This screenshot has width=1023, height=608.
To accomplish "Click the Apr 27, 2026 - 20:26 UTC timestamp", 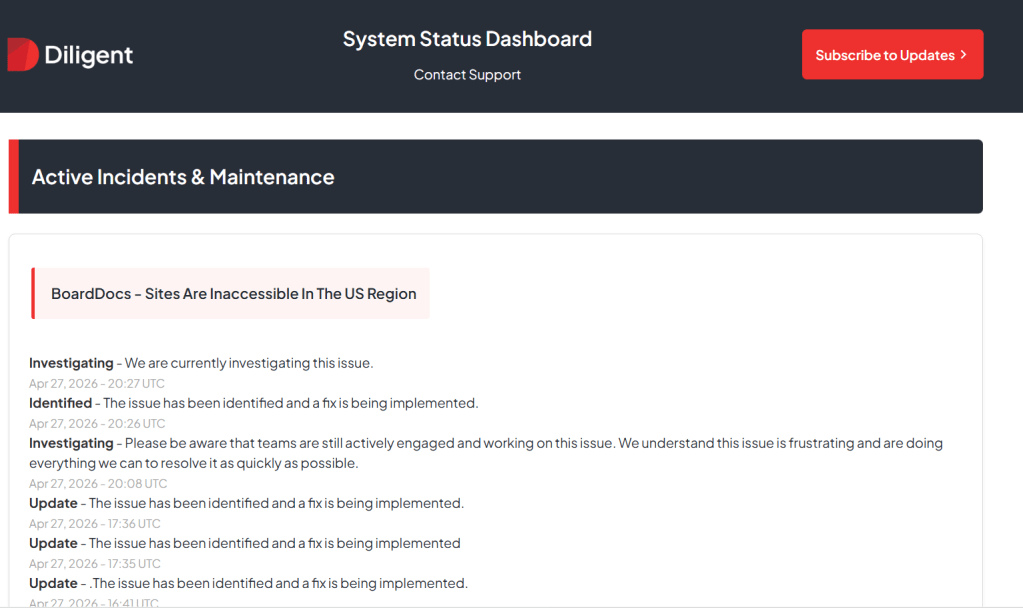I will coord(97,423).
